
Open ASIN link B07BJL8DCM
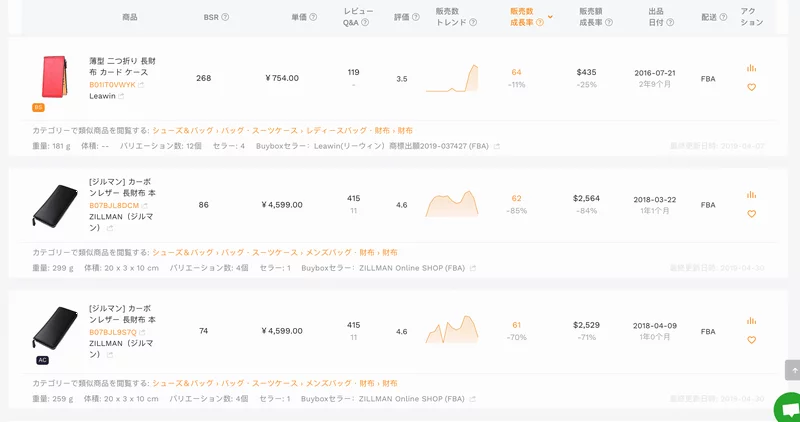coord(113,205)
